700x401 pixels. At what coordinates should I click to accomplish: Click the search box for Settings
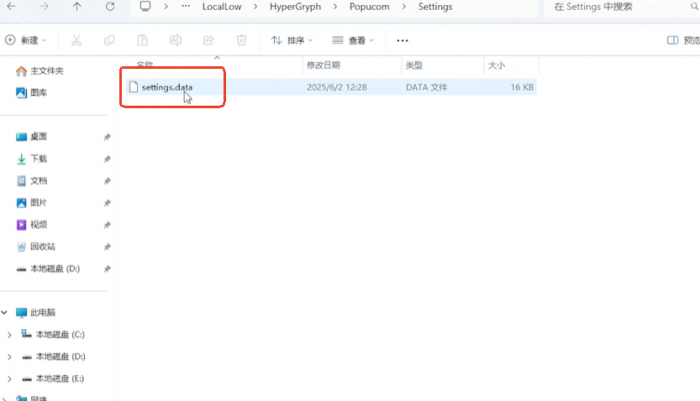(620, 7)
